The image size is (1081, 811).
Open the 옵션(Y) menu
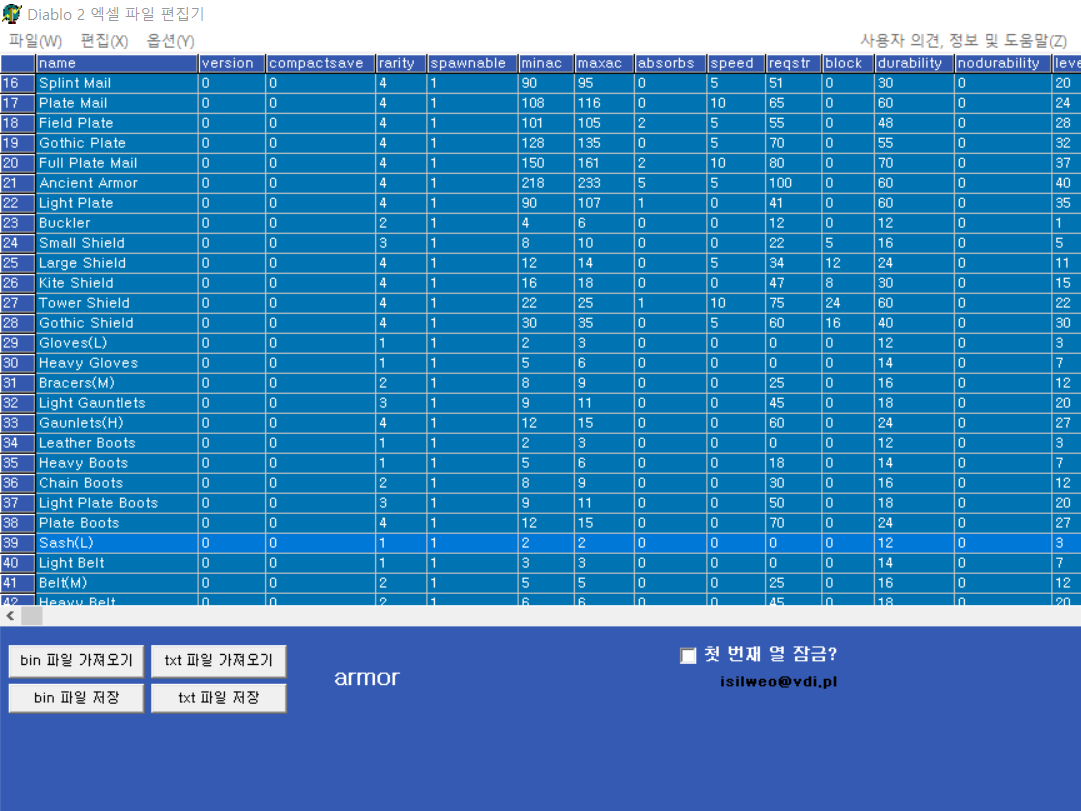click(170, 41)
